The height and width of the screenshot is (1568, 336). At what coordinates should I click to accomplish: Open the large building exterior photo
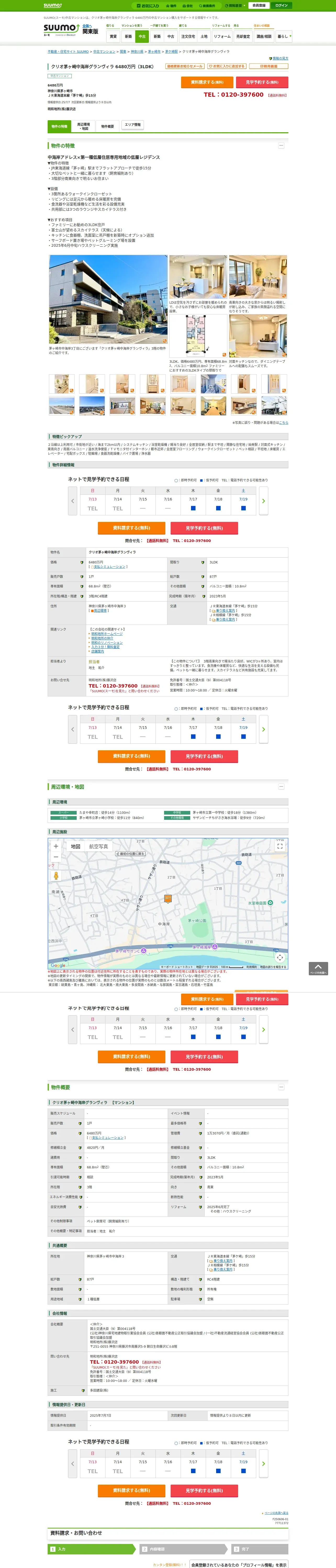pos(108,299)
